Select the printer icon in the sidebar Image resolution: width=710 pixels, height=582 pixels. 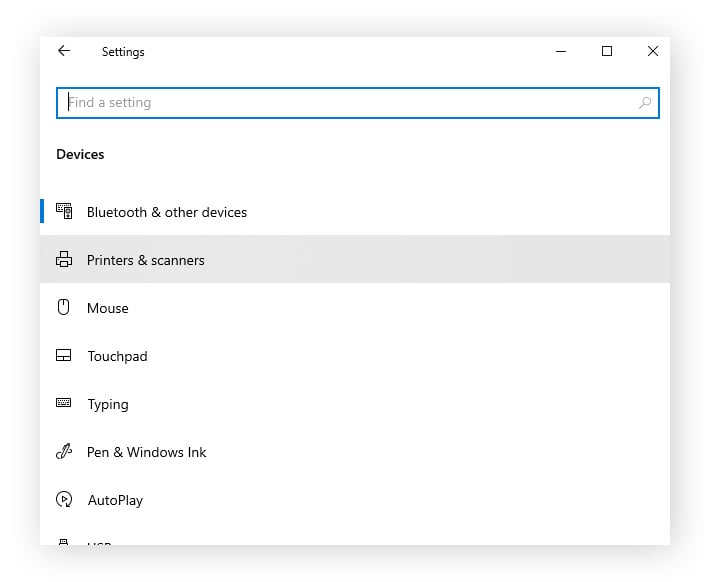[x=64, y=260]
